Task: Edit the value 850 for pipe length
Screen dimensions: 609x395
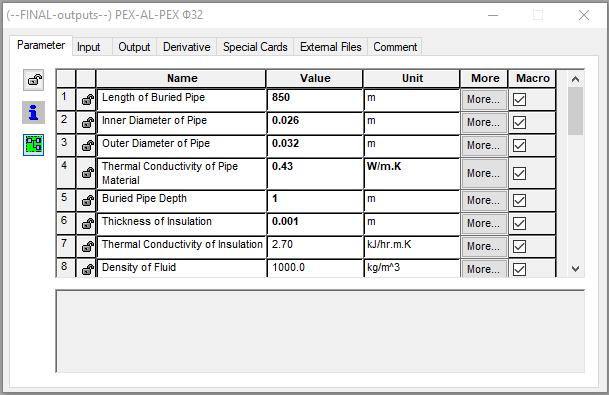Action: (x=315, y=100)
